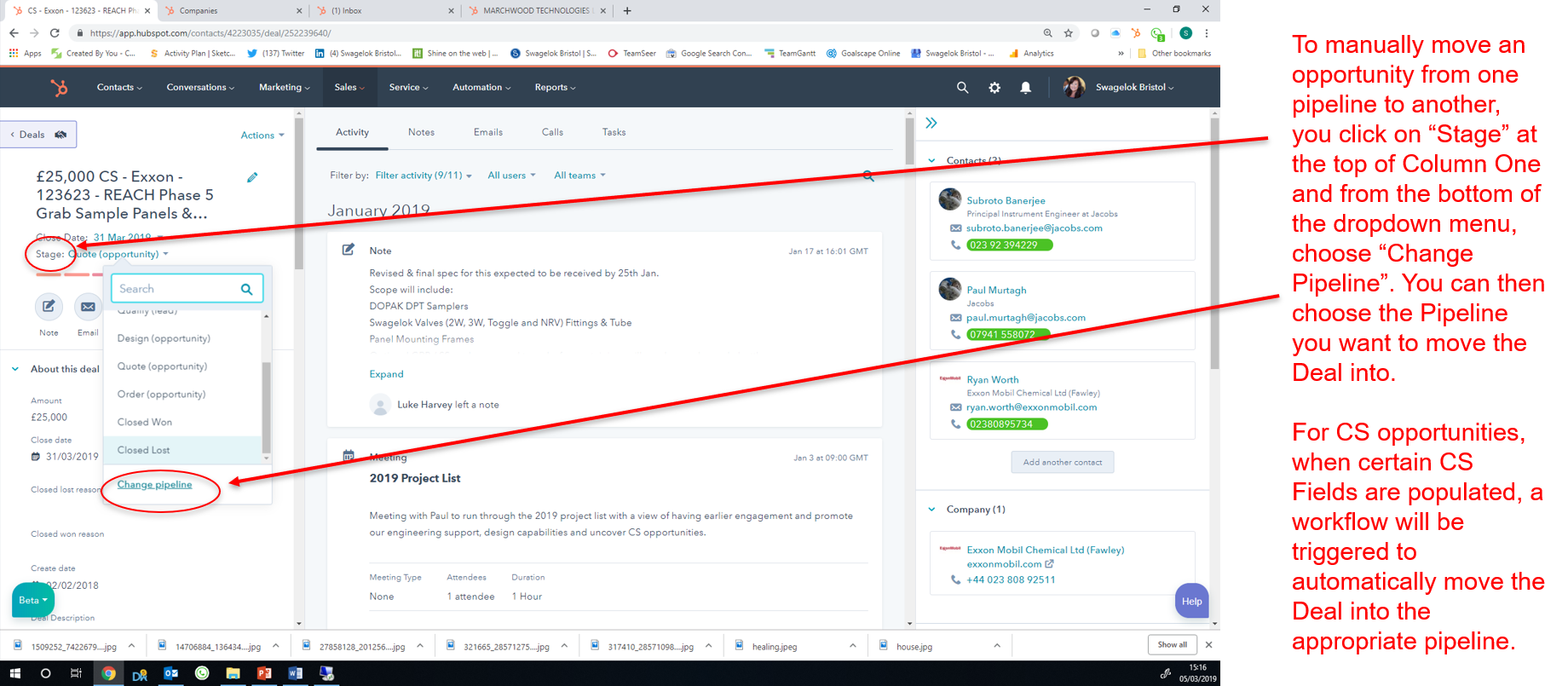Click the HubSpot sprocket logo
Screen dimensions: 1568x686
point(58,87)
